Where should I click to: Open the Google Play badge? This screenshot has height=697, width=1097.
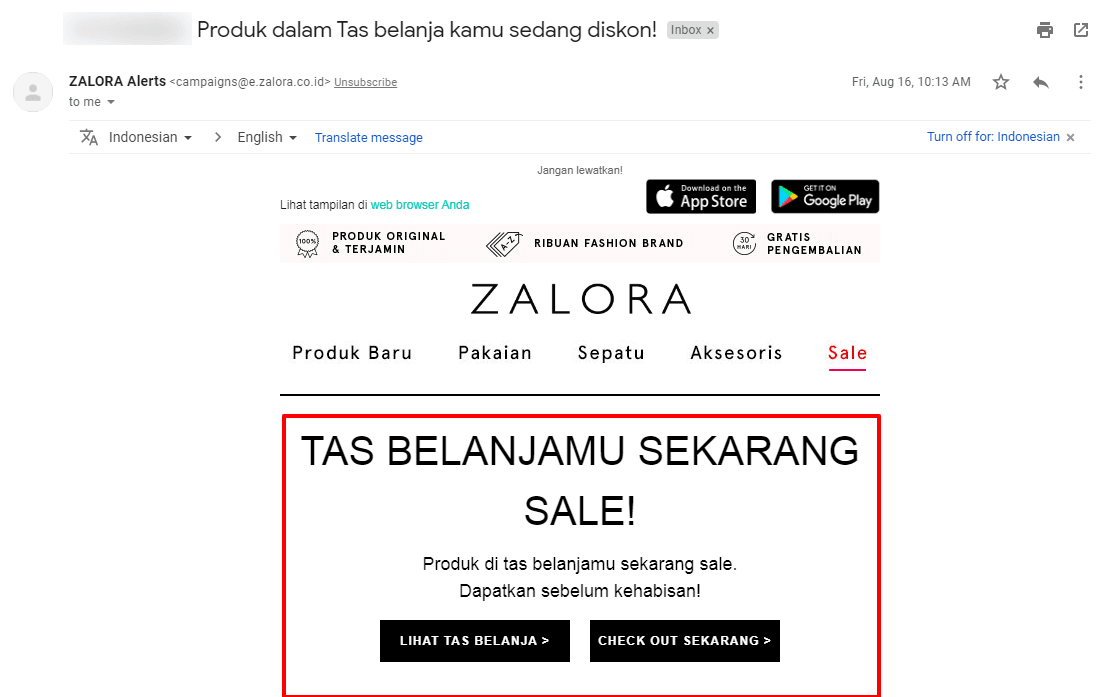(x=825, y=197)
